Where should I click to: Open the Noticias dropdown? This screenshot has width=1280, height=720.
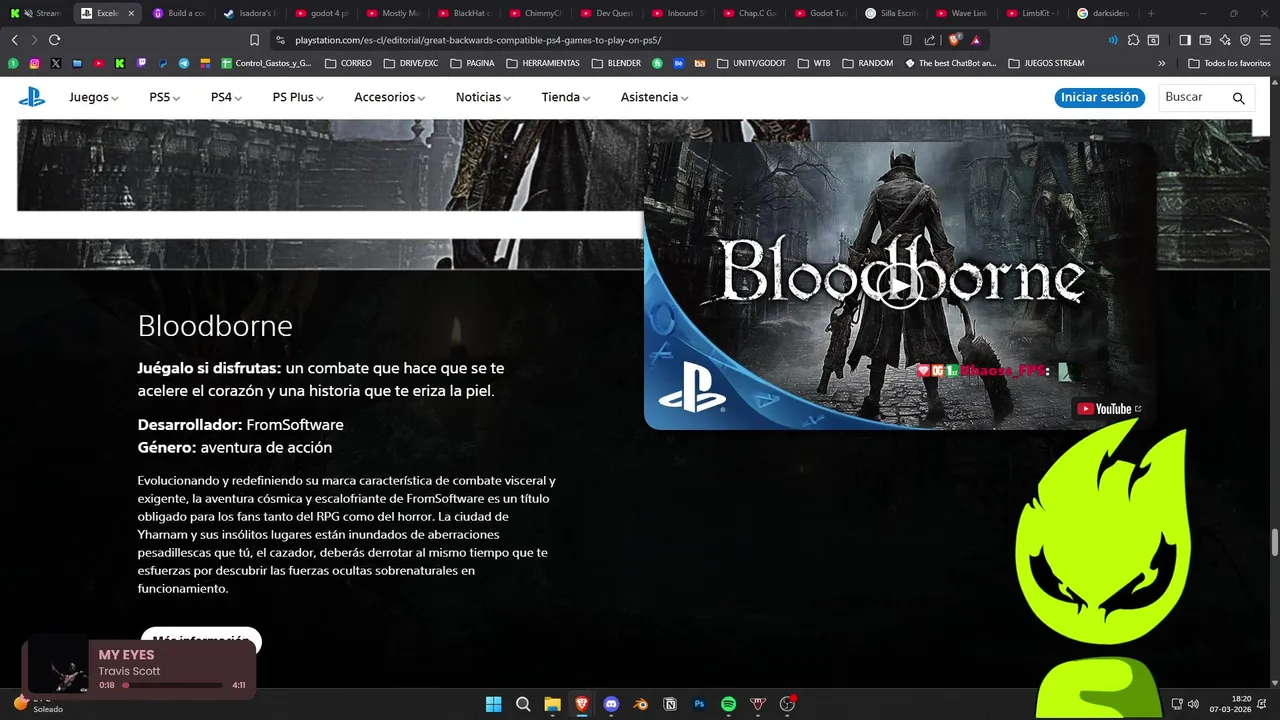pos(483,97)
